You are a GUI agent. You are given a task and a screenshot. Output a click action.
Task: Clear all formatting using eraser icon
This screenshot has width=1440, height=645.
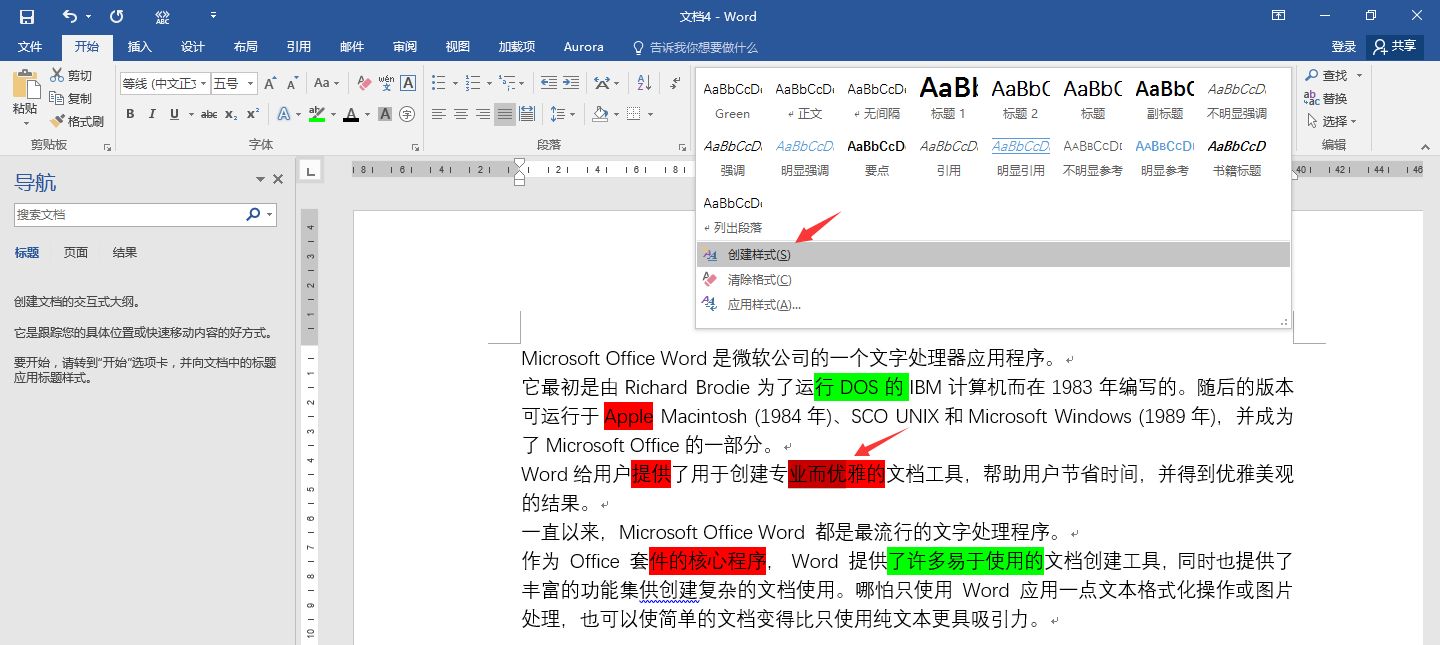[365, 83]
